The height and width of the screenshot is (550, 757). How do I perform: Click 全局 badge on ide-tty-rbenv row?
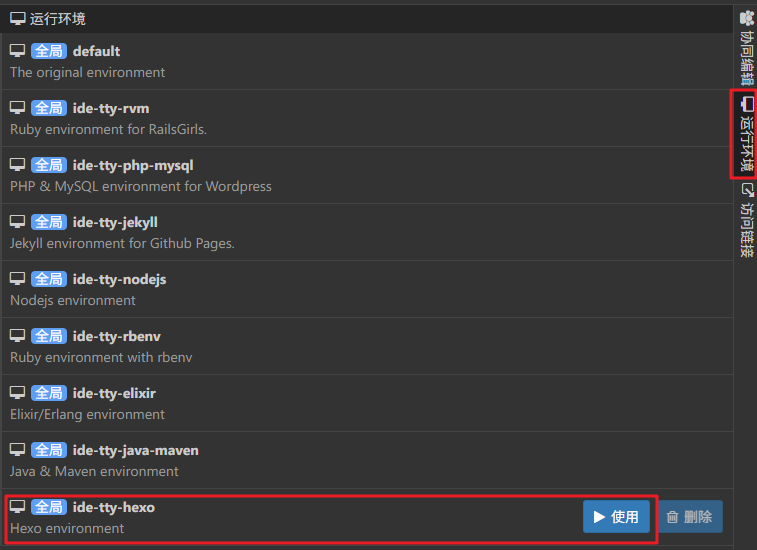49,336
